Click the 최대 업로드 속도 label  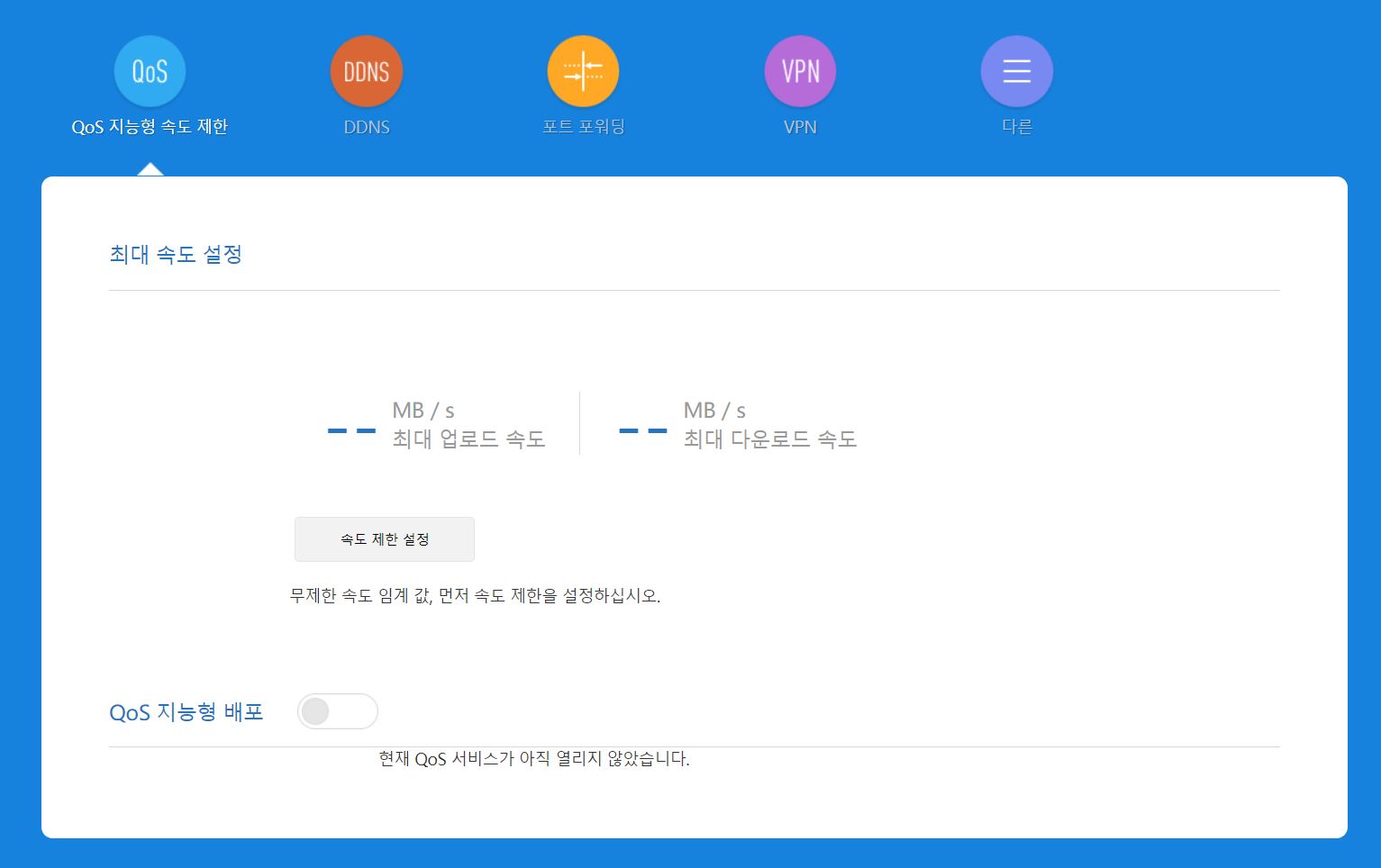point(468,439)
